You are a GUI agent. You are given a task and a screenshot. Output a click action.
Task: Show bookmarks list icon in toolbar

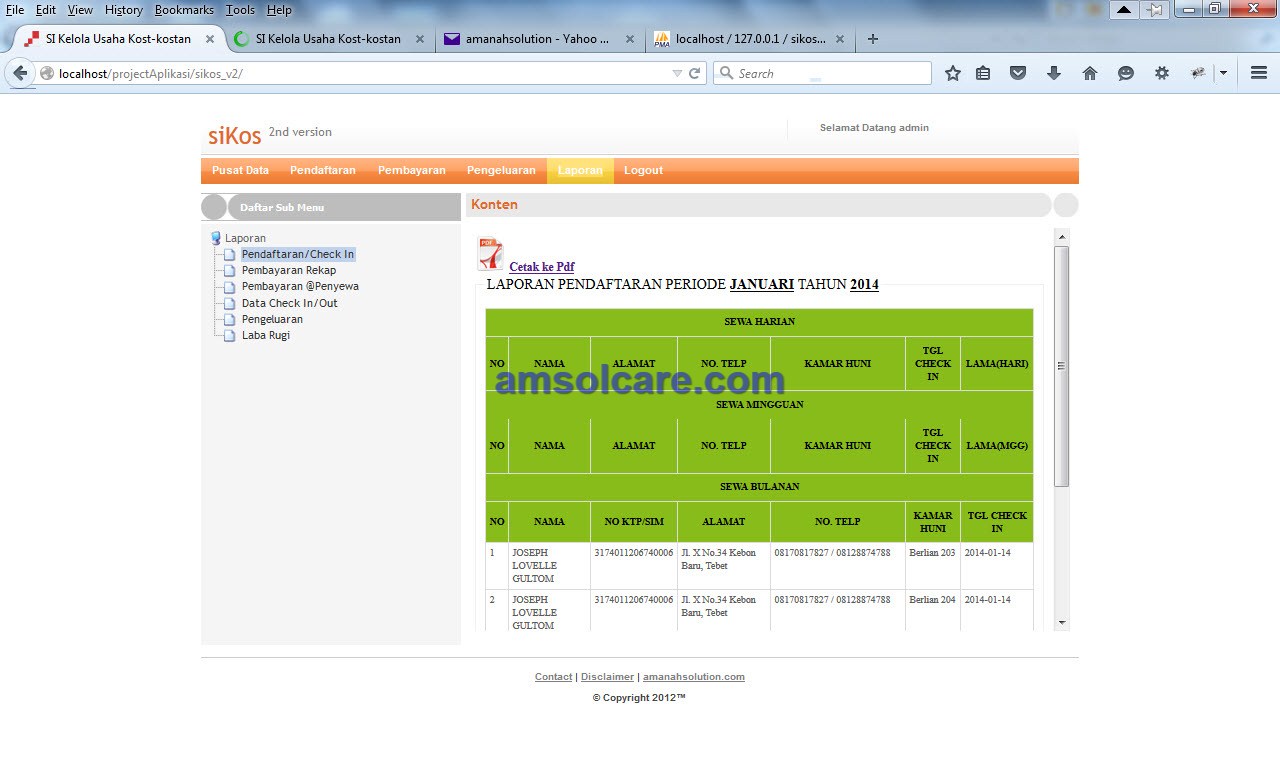coord(983,73)
